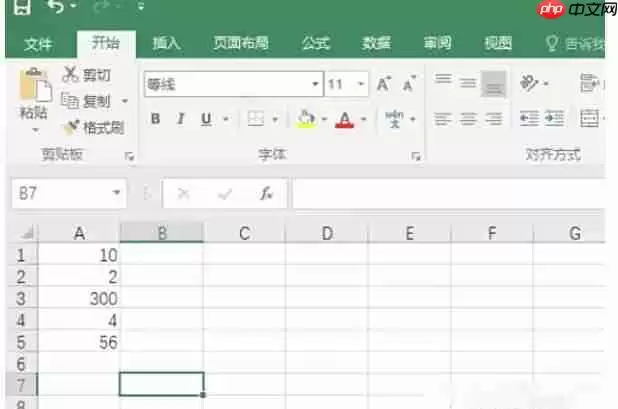
Task: Select column header C
Action: (x=244, y=233)
